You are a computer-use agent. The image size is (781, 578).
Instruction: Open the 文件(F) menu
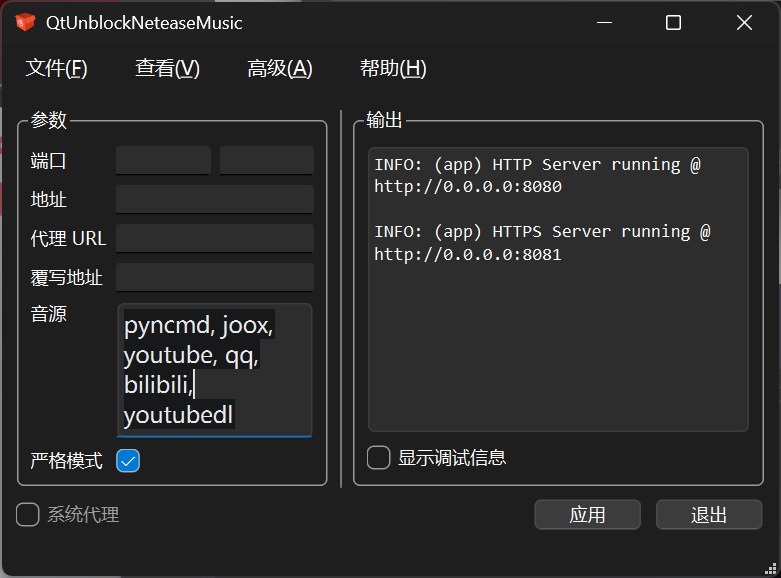click(56, 68)
